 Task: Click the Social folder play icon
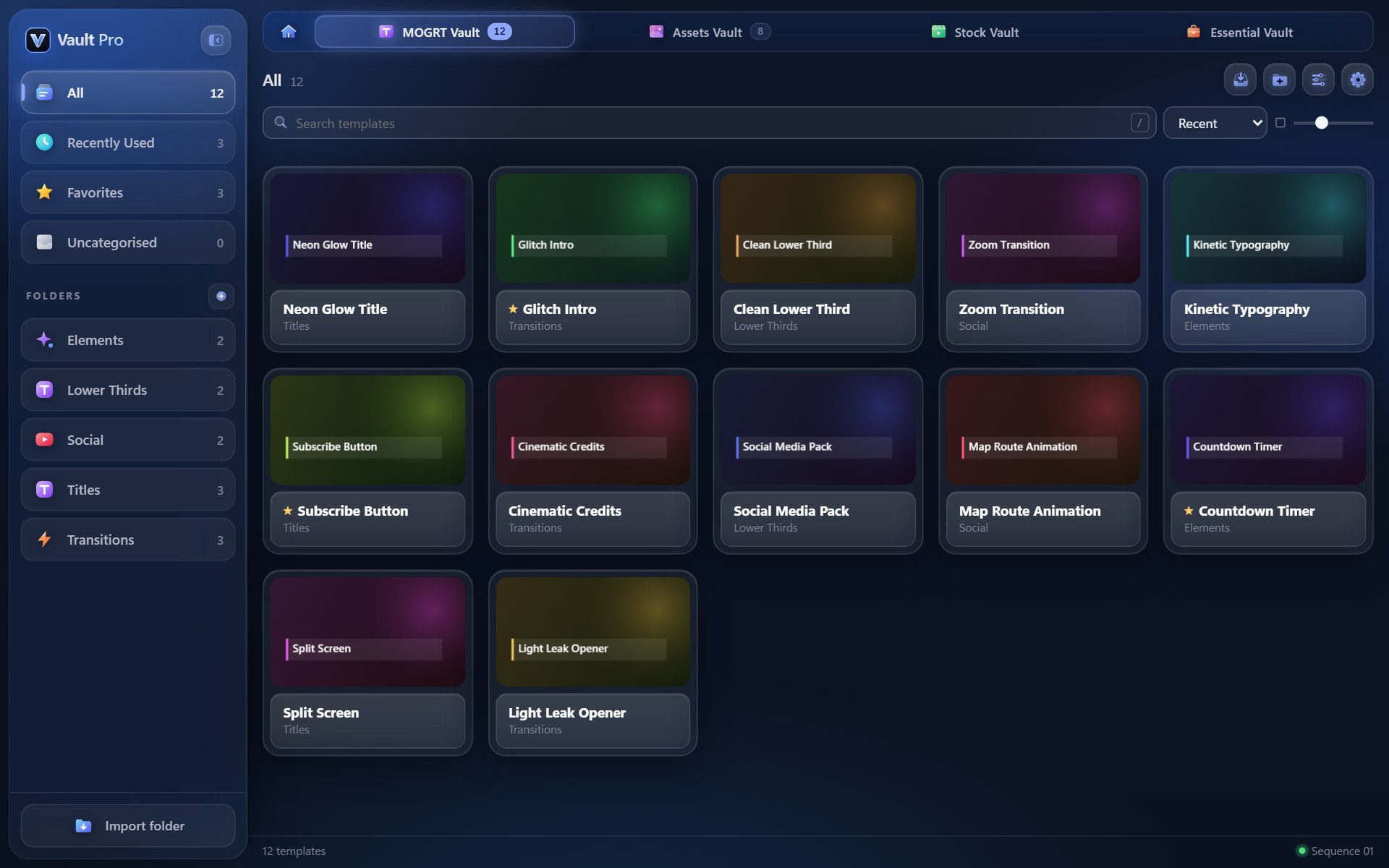(45, 440)
